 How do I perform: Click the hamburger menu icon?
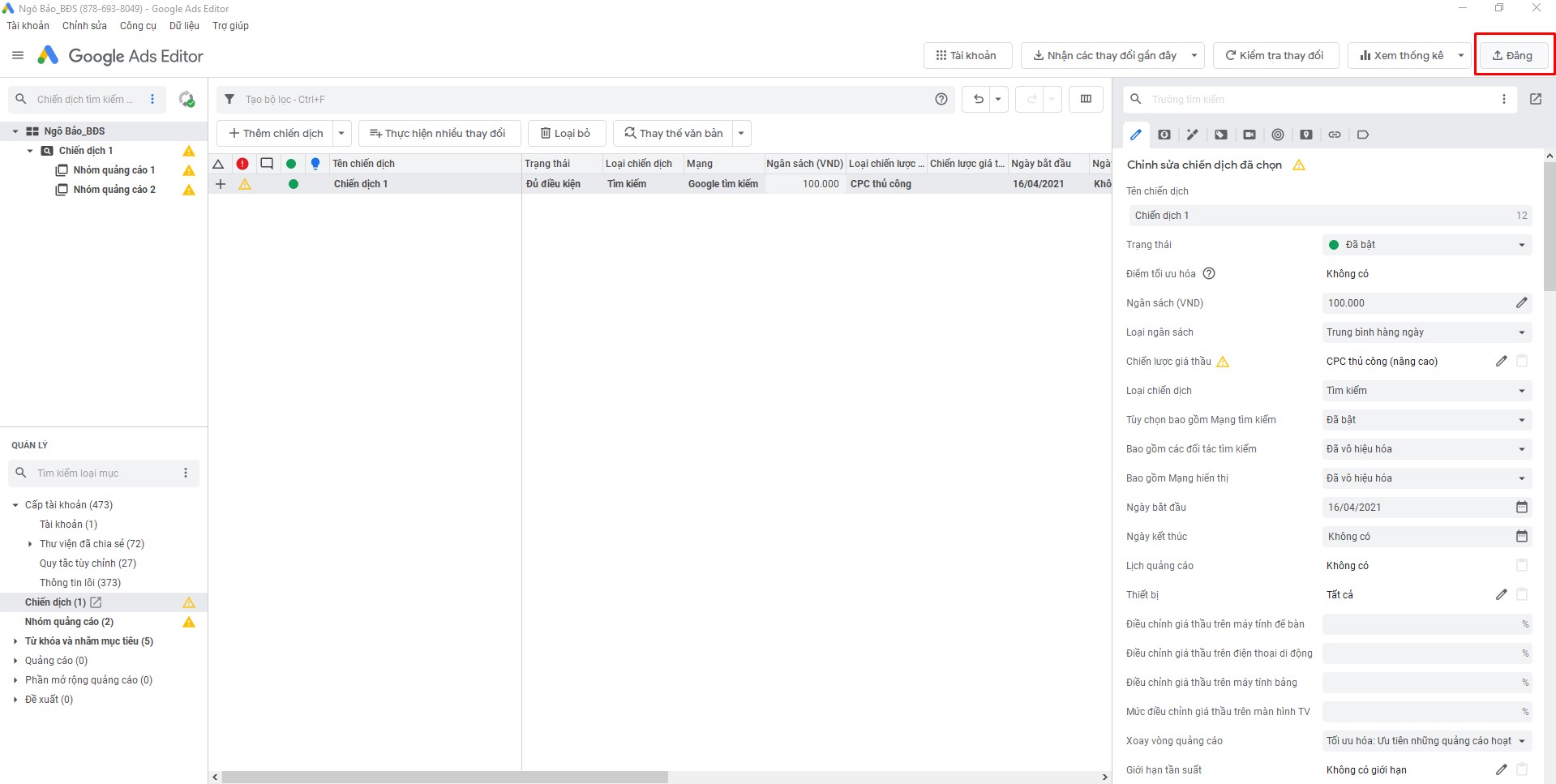coord(18,55)
